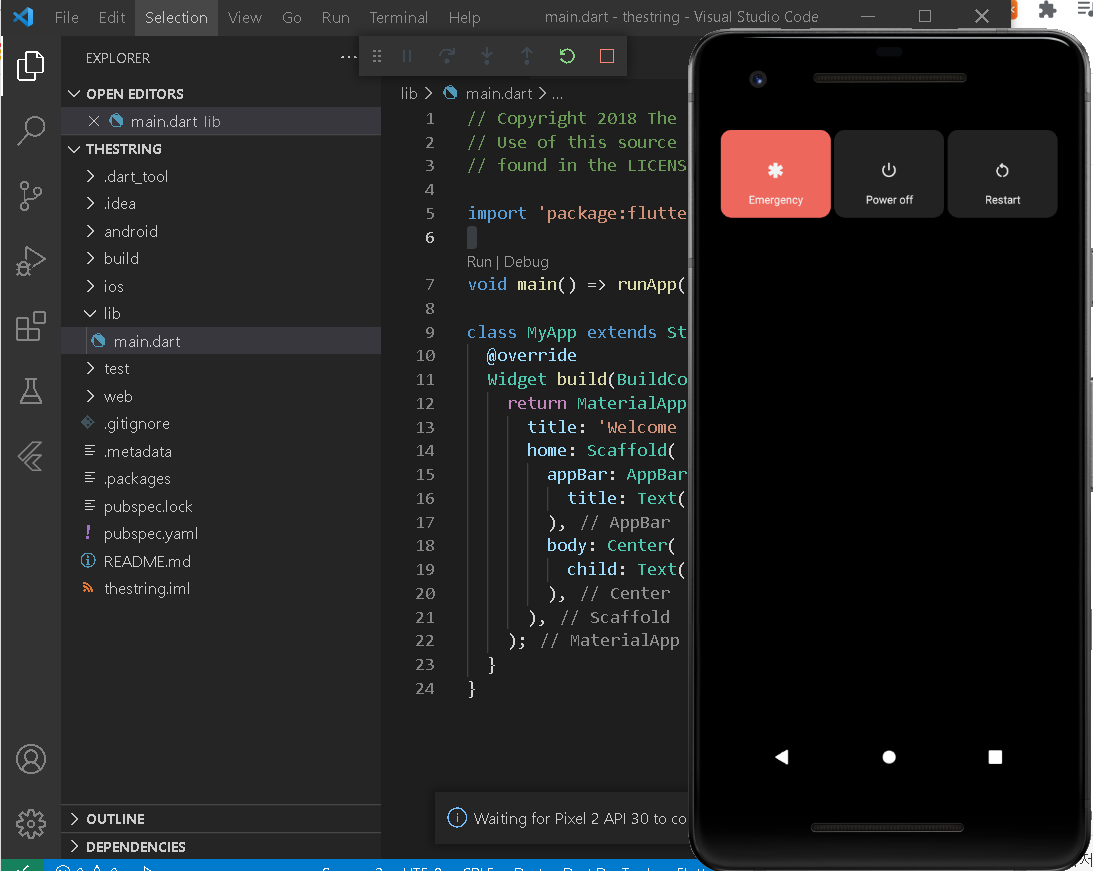1093x871 pixels.
Task: Place cursor on line 6 of editor
Action: [576, 238]
